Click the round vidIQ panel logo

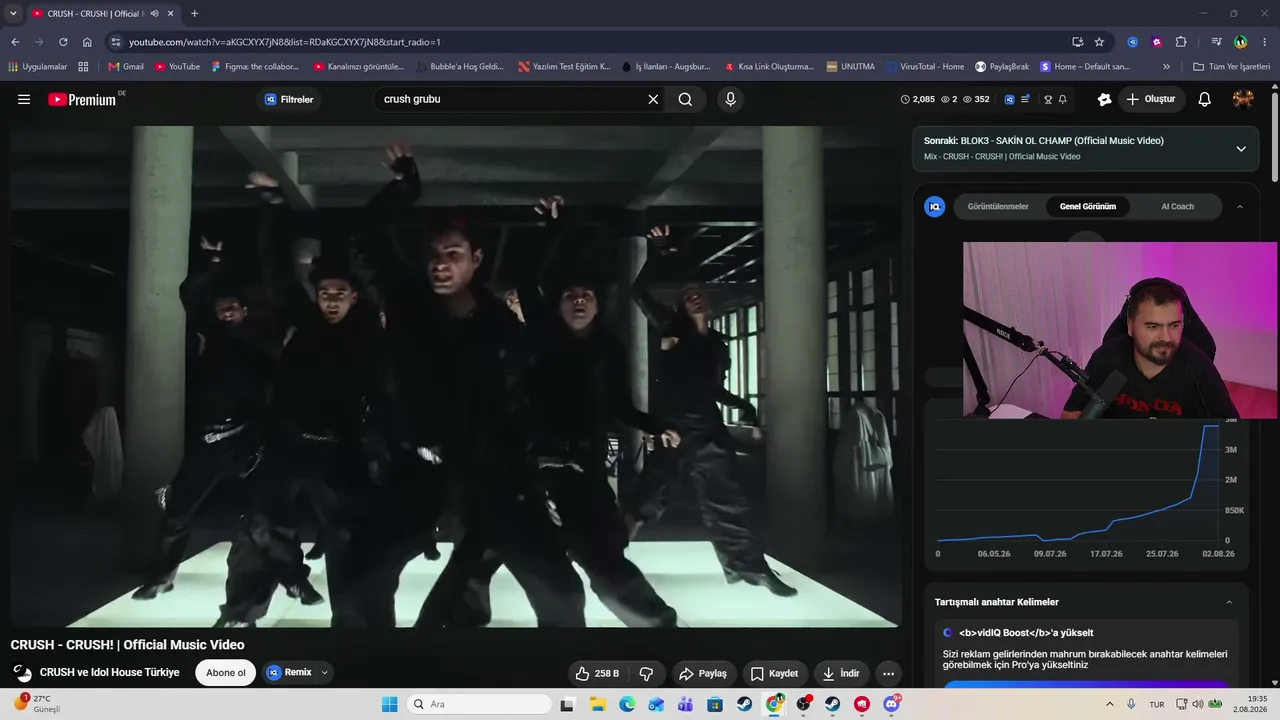click(x=935, y=207)
